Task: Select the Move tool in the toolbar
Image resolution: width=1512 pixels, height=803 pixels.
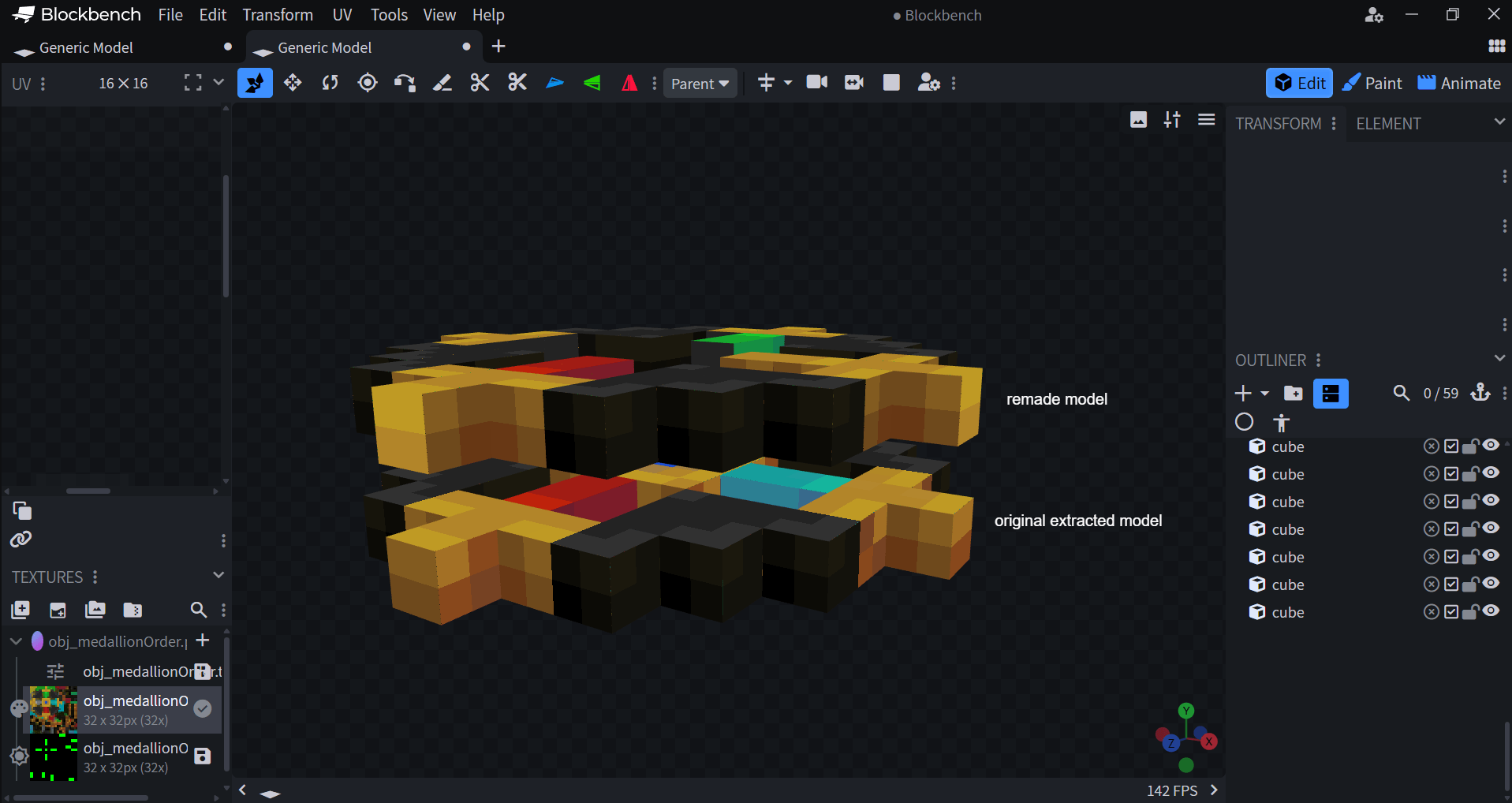Action: 293,83
